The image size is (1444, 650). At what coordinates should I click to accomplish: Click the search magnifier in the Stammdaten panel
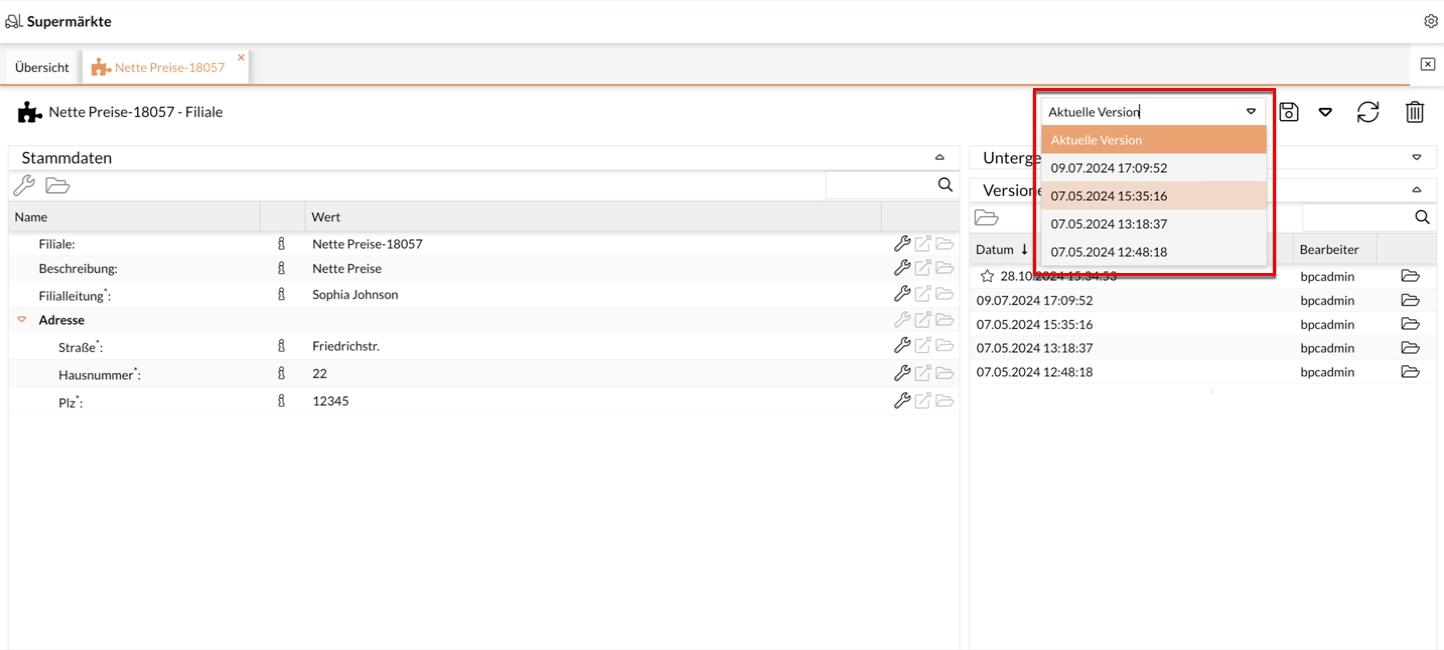945,185
